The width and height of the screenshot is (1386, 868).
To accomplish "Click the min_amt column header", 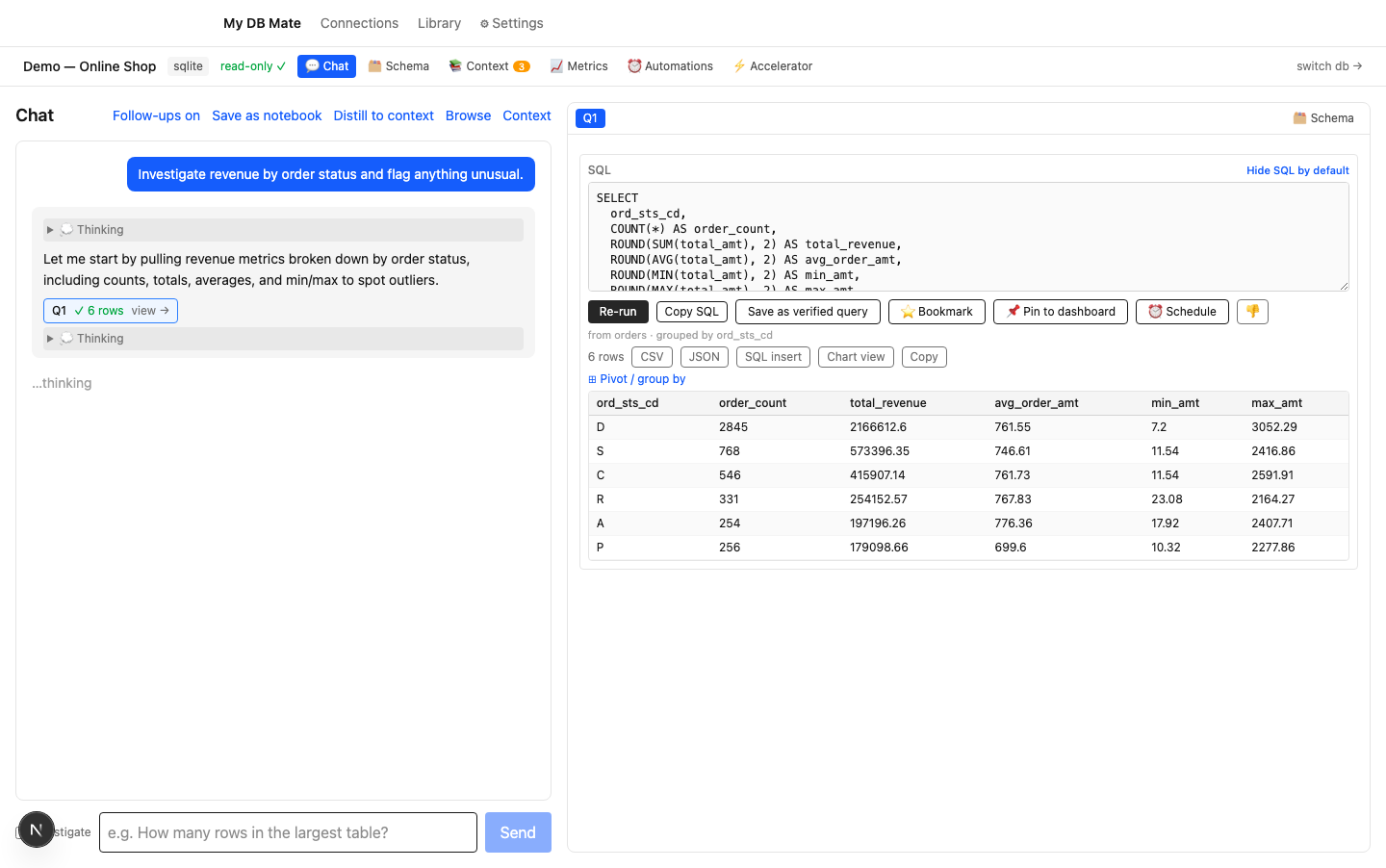I will pos(1175,403).
